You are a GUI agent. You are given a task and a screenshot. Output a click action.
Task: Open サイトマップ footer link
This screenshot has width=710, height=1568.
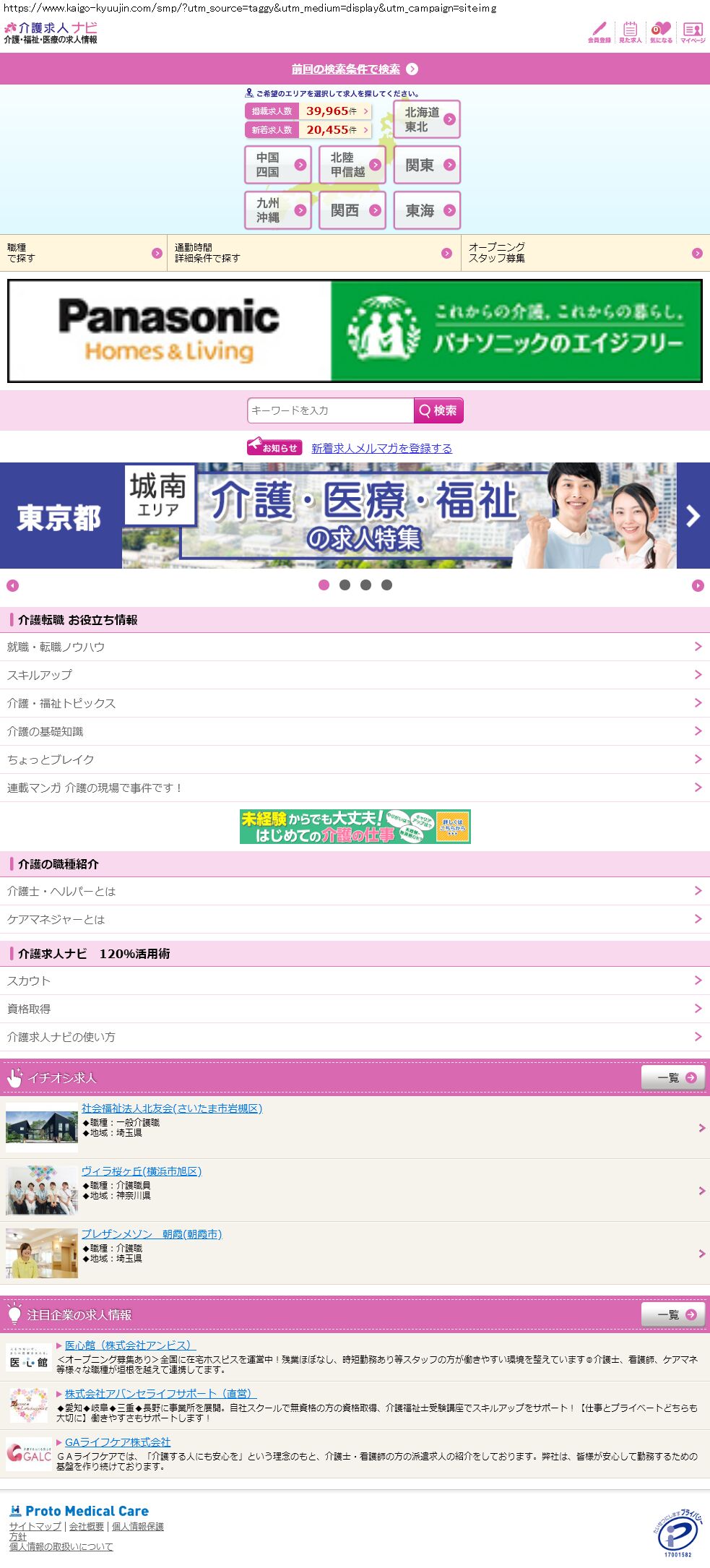pos(35,1526)
